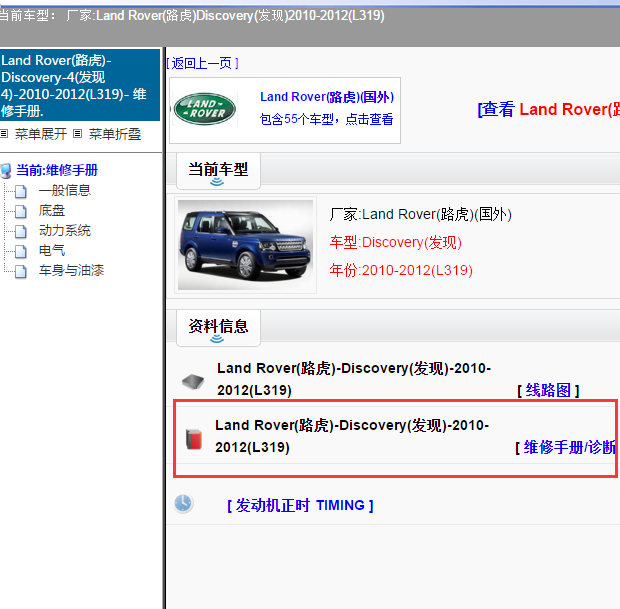
Task: Click the sidebar manual title header
Action: coord(79,85)
